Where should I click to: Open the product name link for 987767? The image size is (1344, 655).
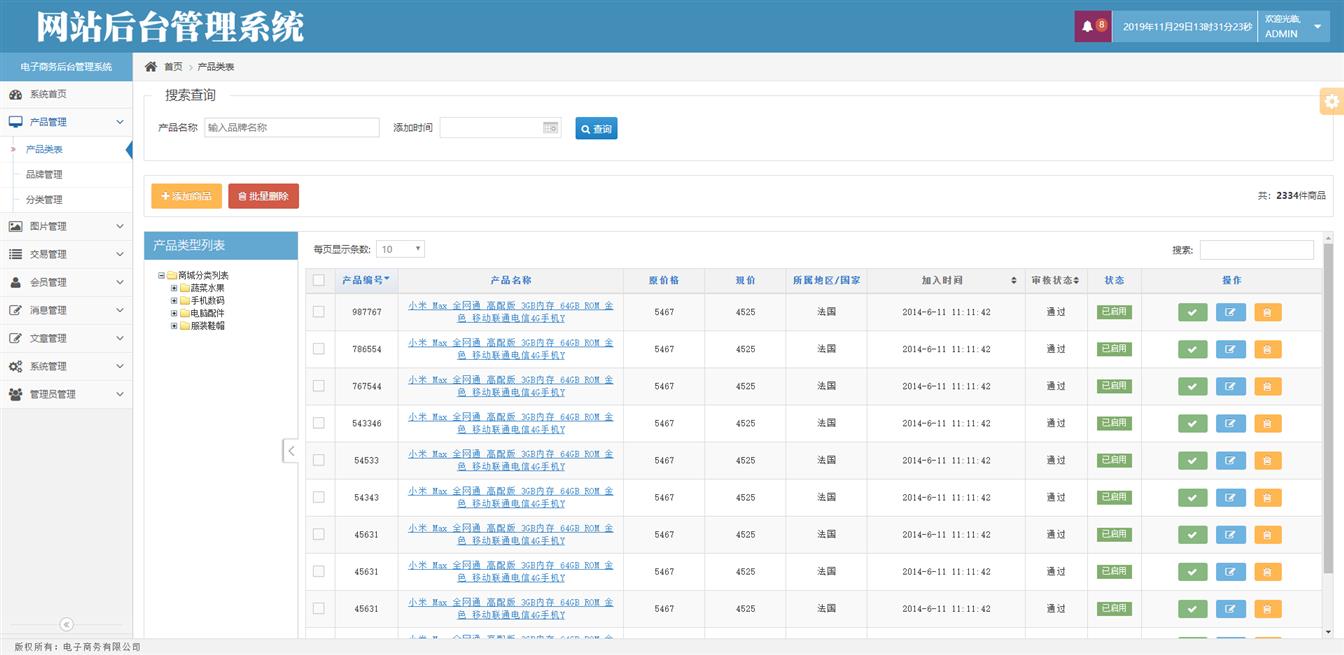(x=511, y=312)
